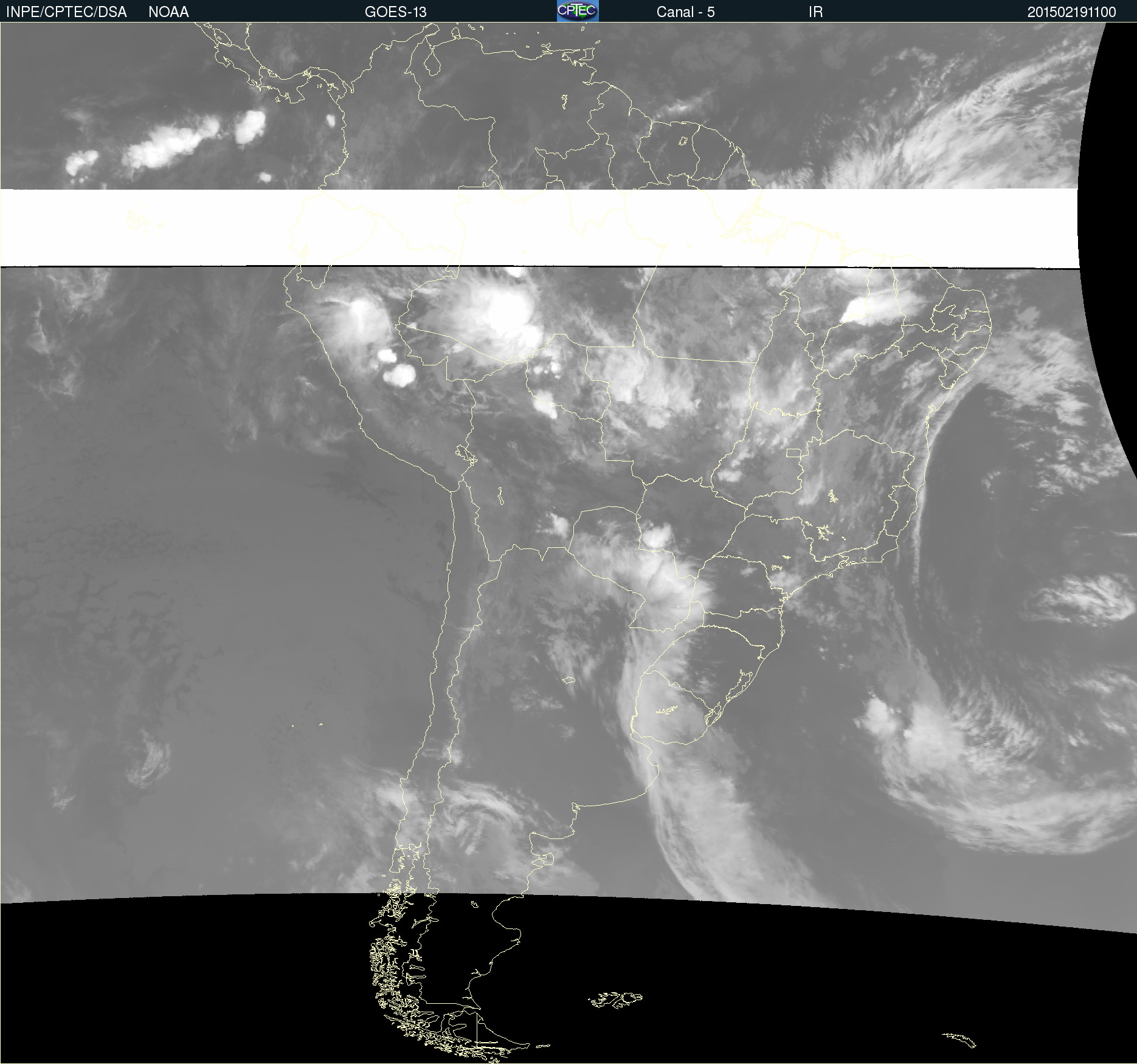Image resolution: width=1137 pixels, height=1064 pixels.
Task: Click the INPE/CPTEC/DSA header label
Action: click(x=66, y=12)
